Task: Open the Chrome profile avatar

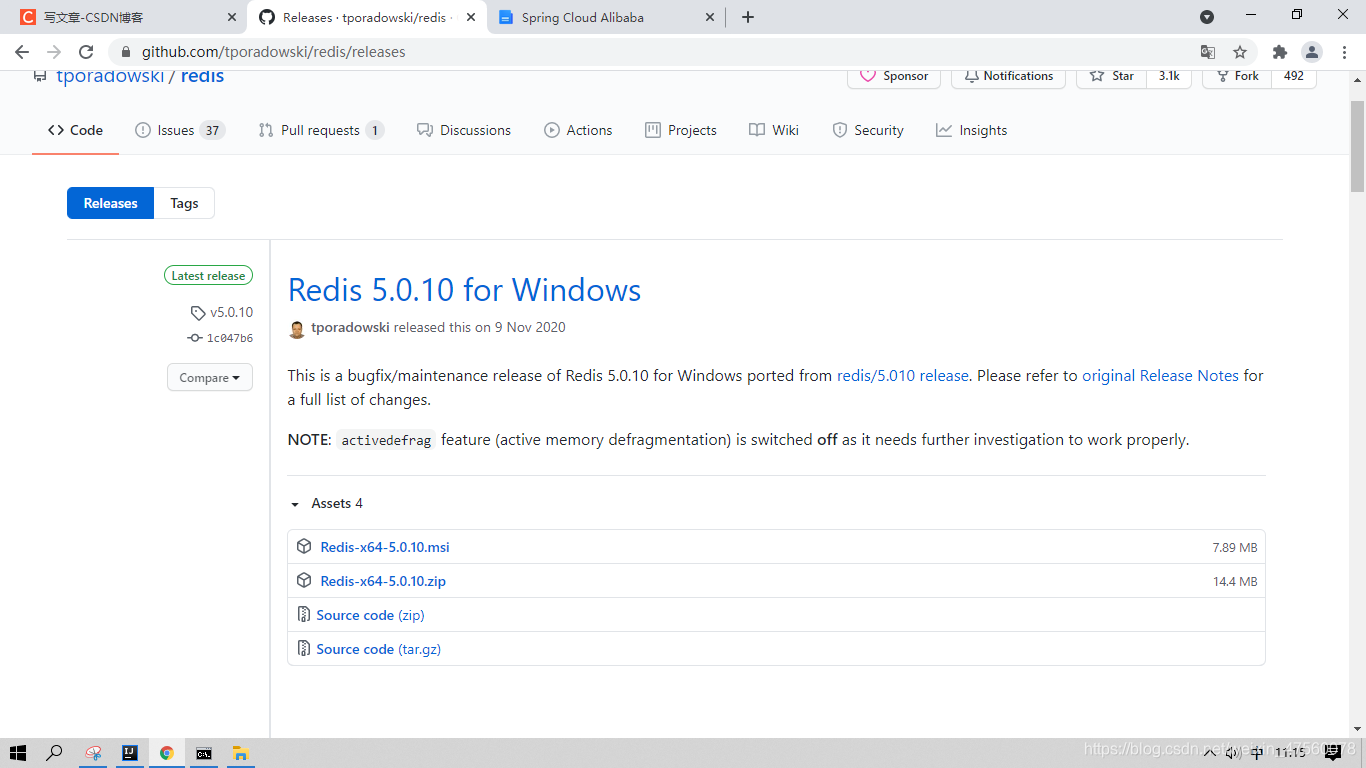Action: 1312,52
